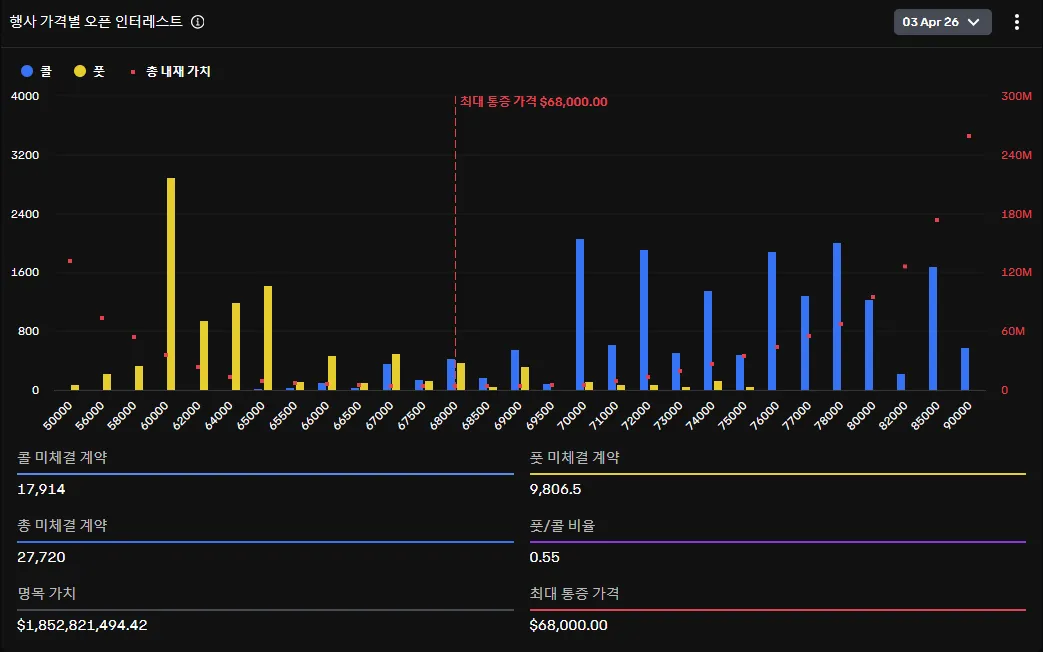Screen dimensions: 1043x652
Task: Click the 명목 가치 dollar amount
Action: tap(82, 625)
